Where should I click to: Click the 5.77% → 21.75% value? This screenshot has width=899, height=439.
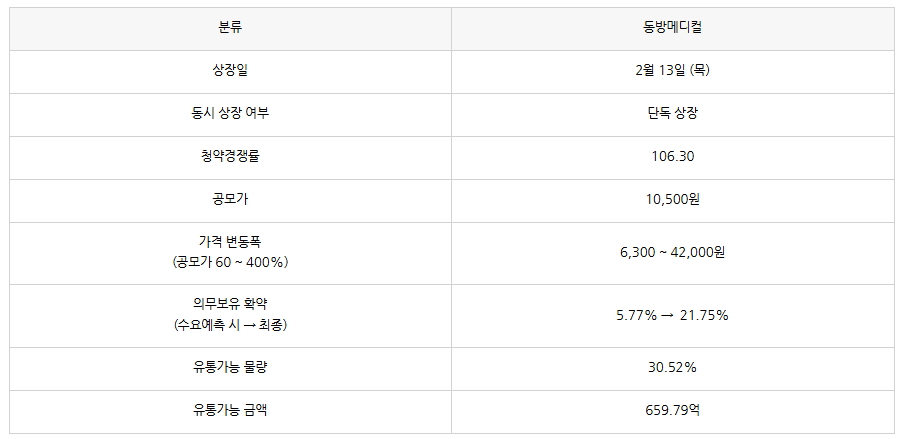click(673, 315)
